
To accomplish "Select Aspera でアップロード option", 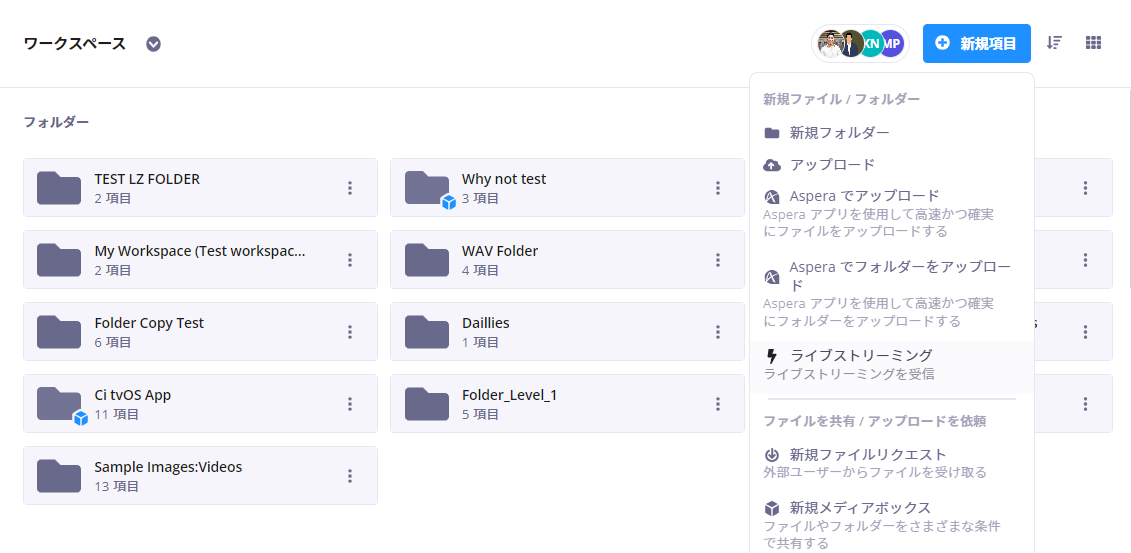I will [x=864, y=196].
